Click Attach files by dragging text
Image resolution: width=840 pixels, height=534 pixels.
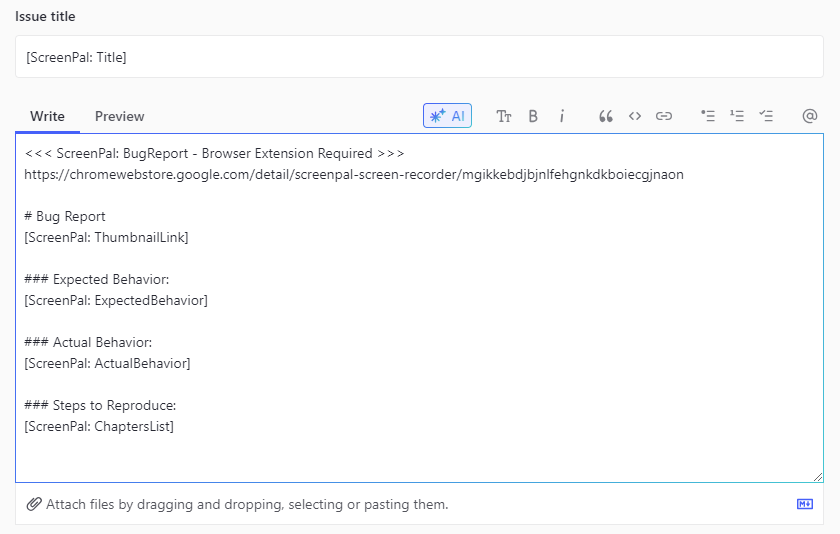(247, 504)
